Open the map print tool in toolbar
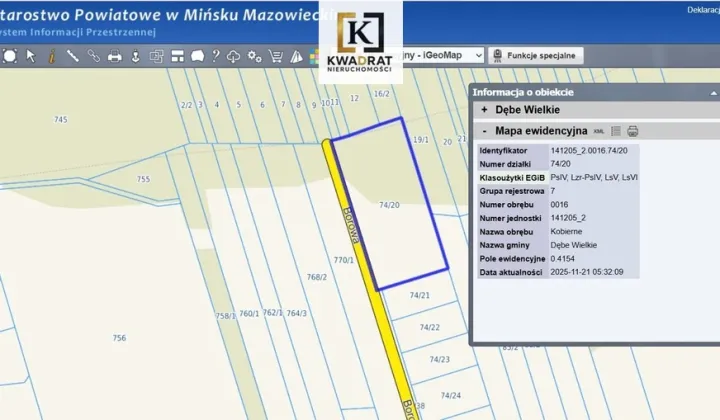This screenshot has height=420, width=720. pos(114,56)
